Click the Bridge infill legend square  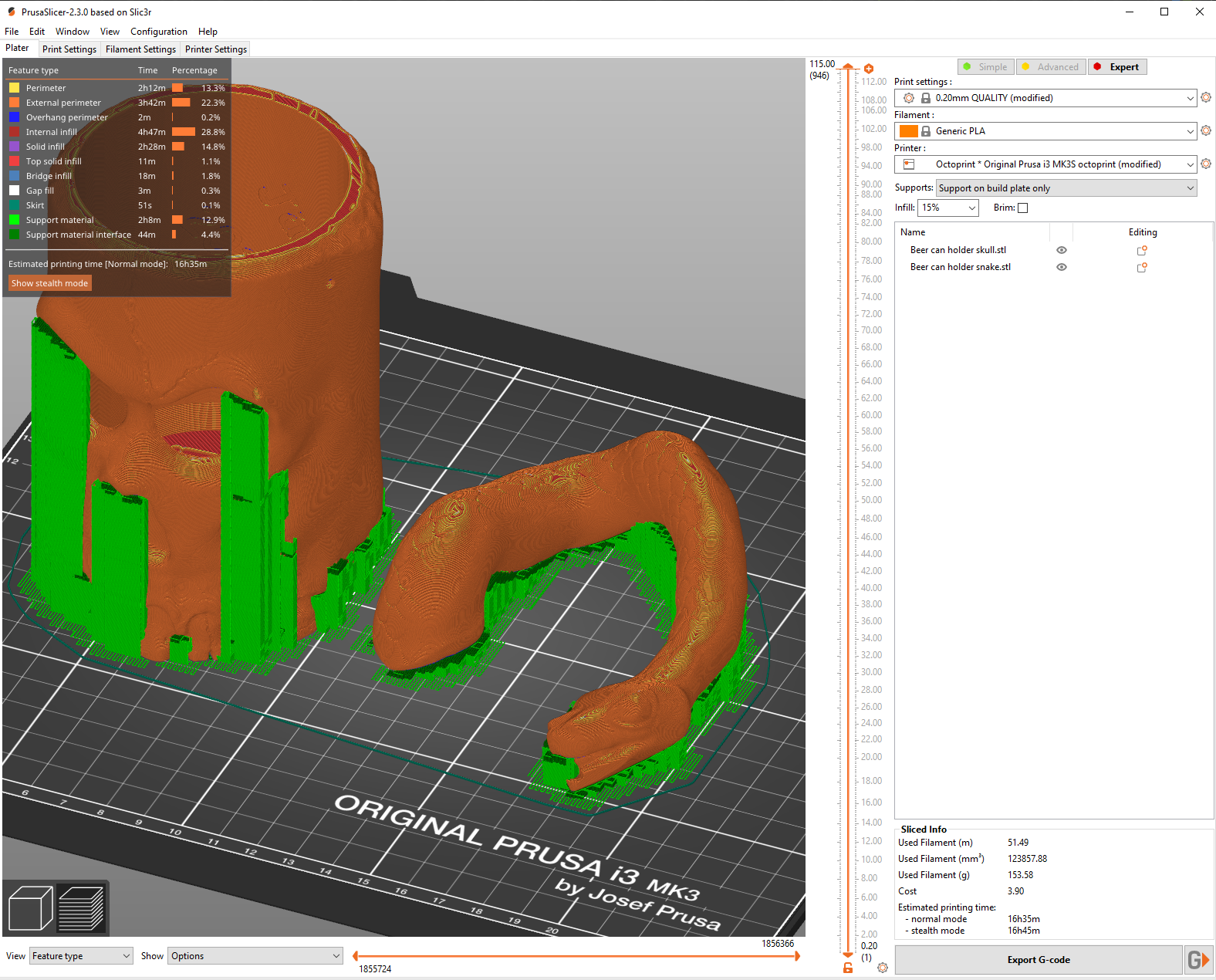click(x=14, y=176)
